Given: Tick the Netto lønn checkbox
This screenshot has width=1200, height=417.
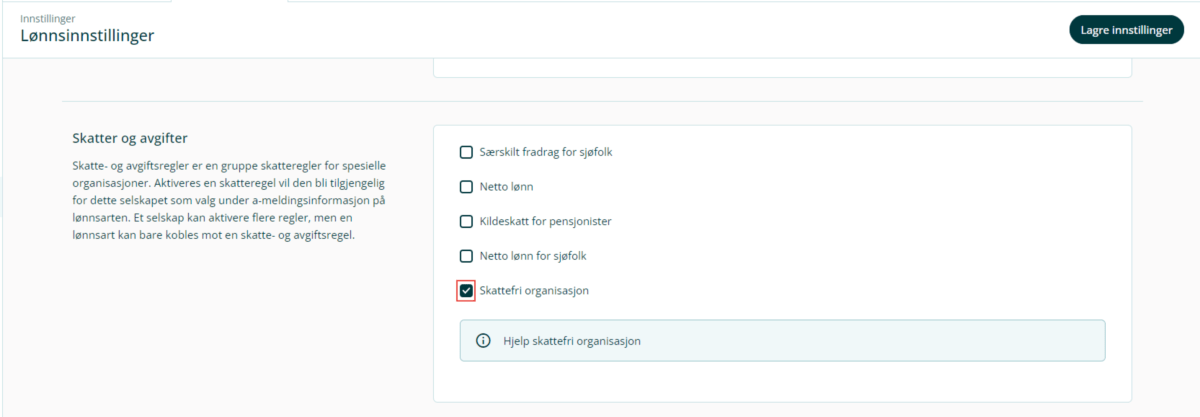Looking at the screenshot, I should click(466, 187).
